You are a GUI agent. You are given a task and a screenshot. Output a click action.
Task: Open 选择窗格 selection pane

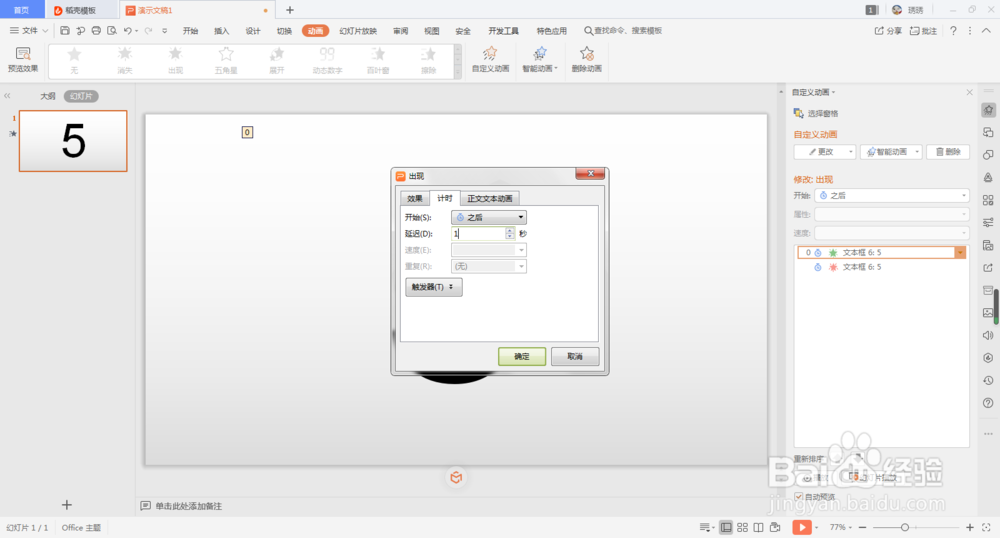(816, 113)
